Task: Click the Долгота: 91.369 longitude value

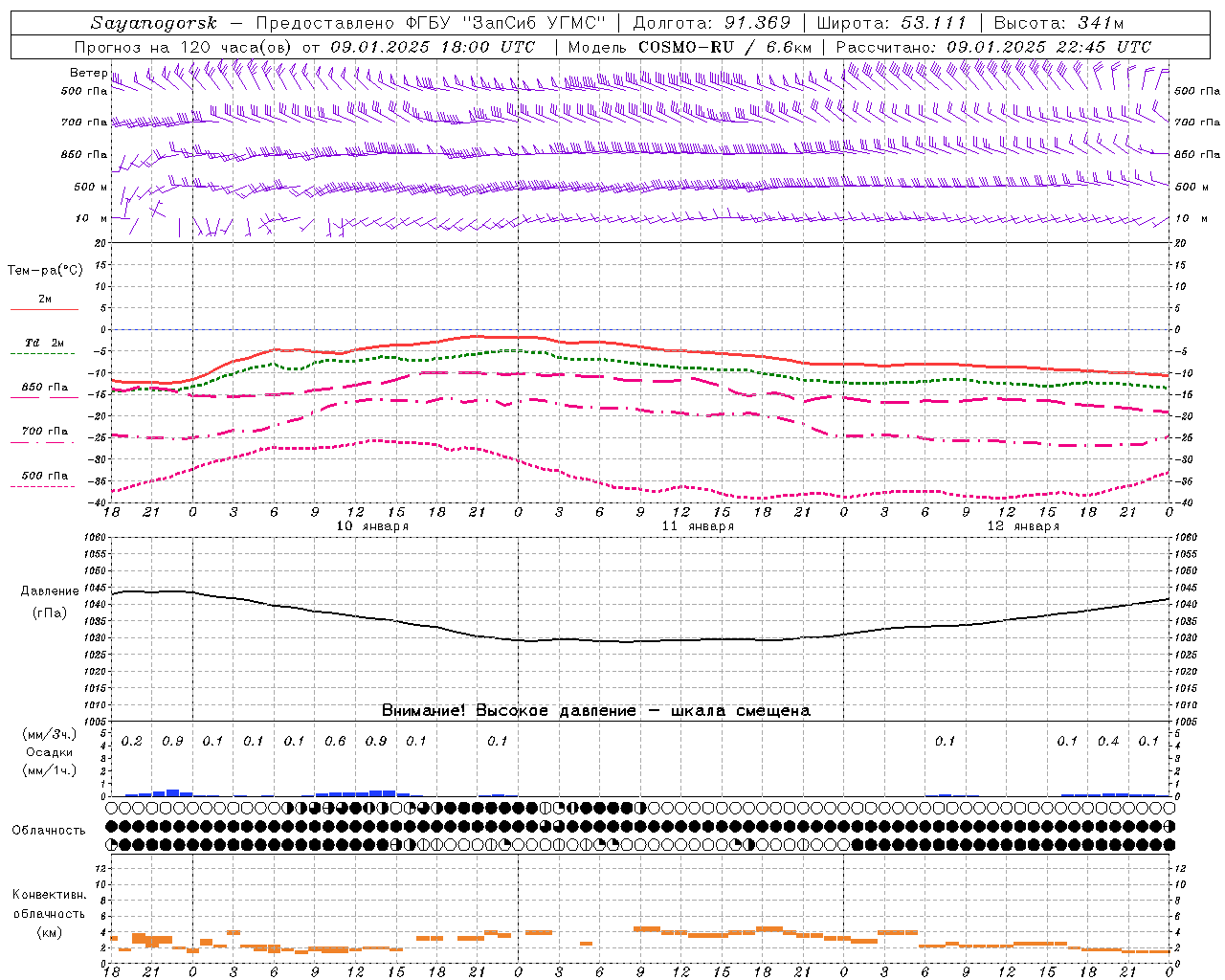Action: (x=712, y=23)
